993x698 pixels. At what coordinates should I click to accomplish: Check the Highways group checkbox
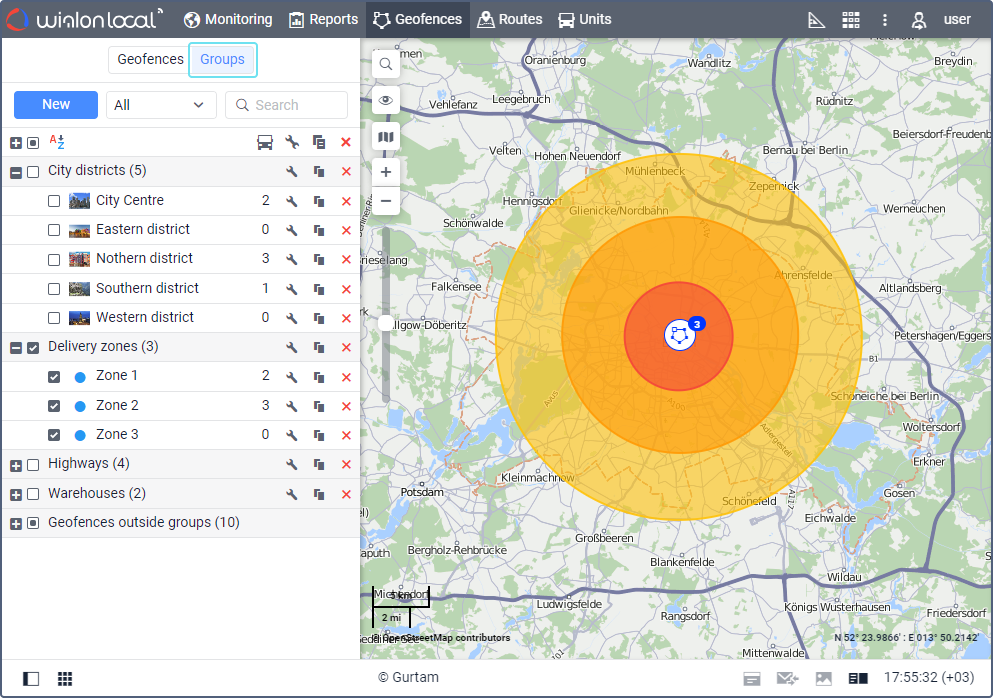pyautogui.click(x=33, y=465)
